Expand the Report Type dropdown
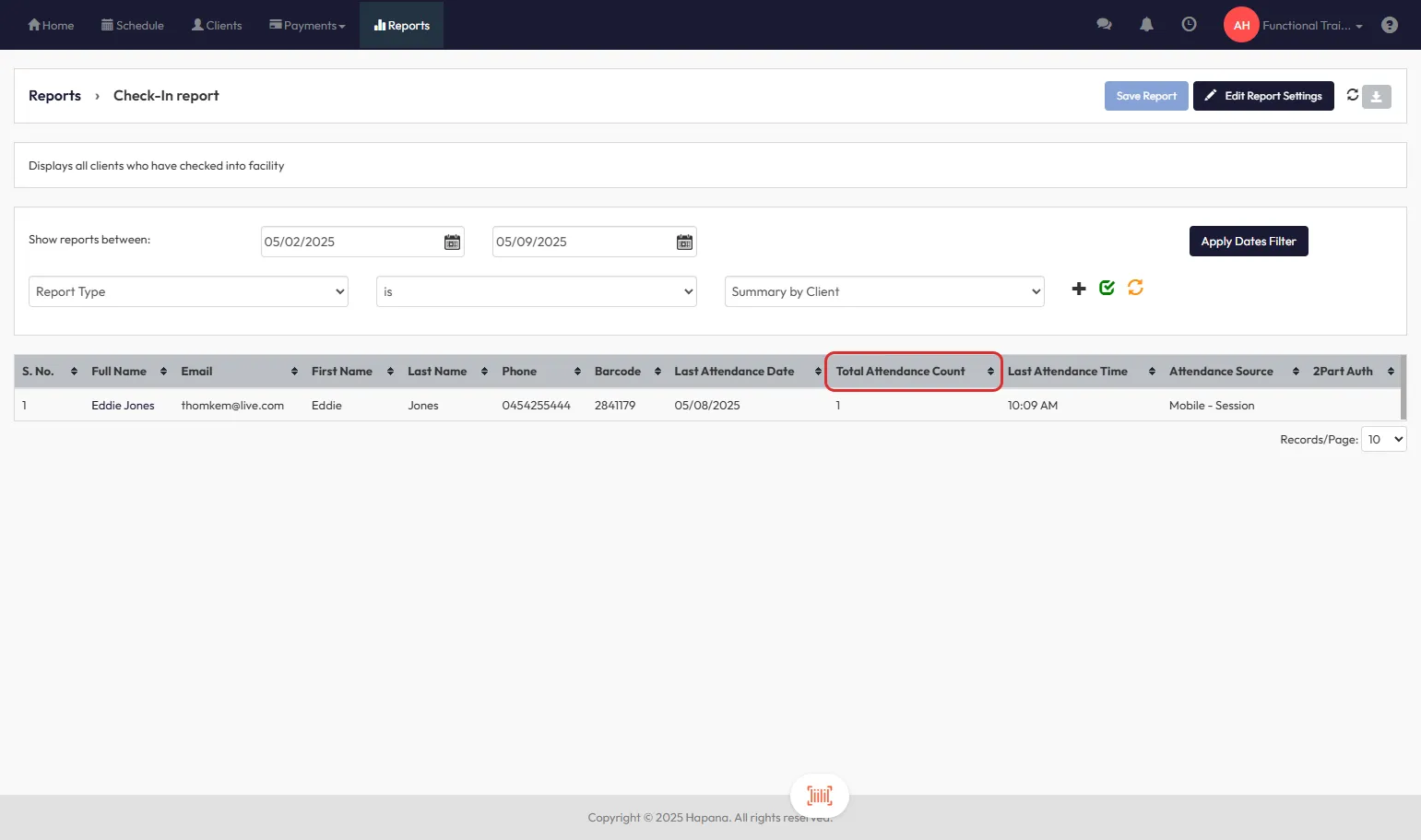Screen dimensions: 1421x840 click(x=188, y=291)
